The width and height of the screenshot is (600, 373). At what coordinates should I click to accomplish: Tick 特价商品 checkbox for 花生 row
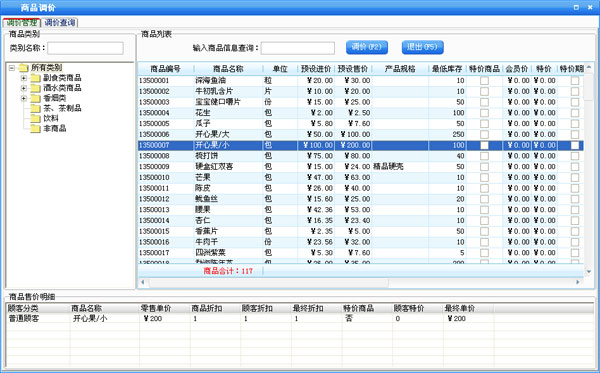point(484,113)
